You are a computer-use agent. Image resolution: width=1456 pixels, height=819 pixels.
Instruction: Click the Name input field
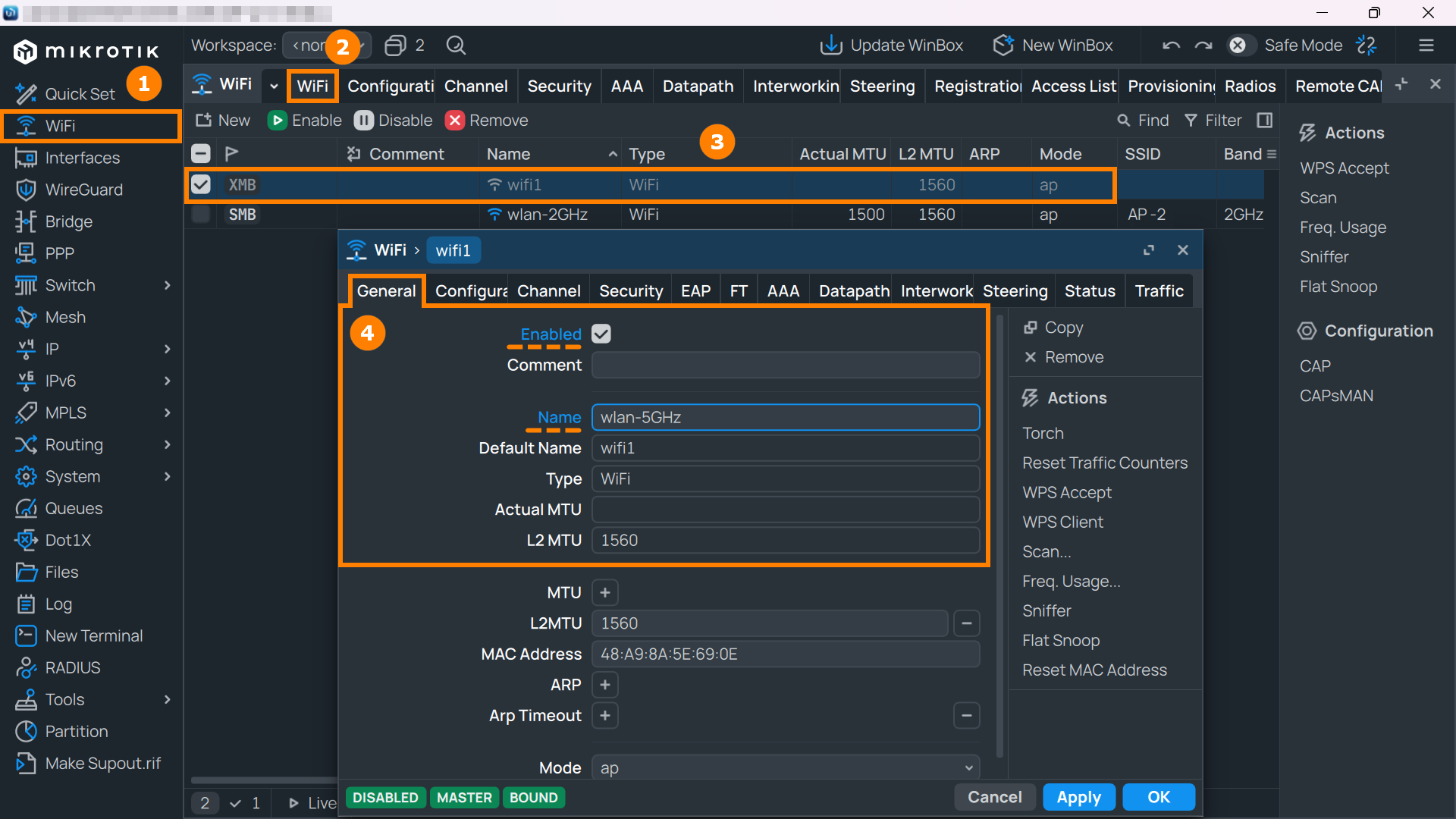[786, 417]
